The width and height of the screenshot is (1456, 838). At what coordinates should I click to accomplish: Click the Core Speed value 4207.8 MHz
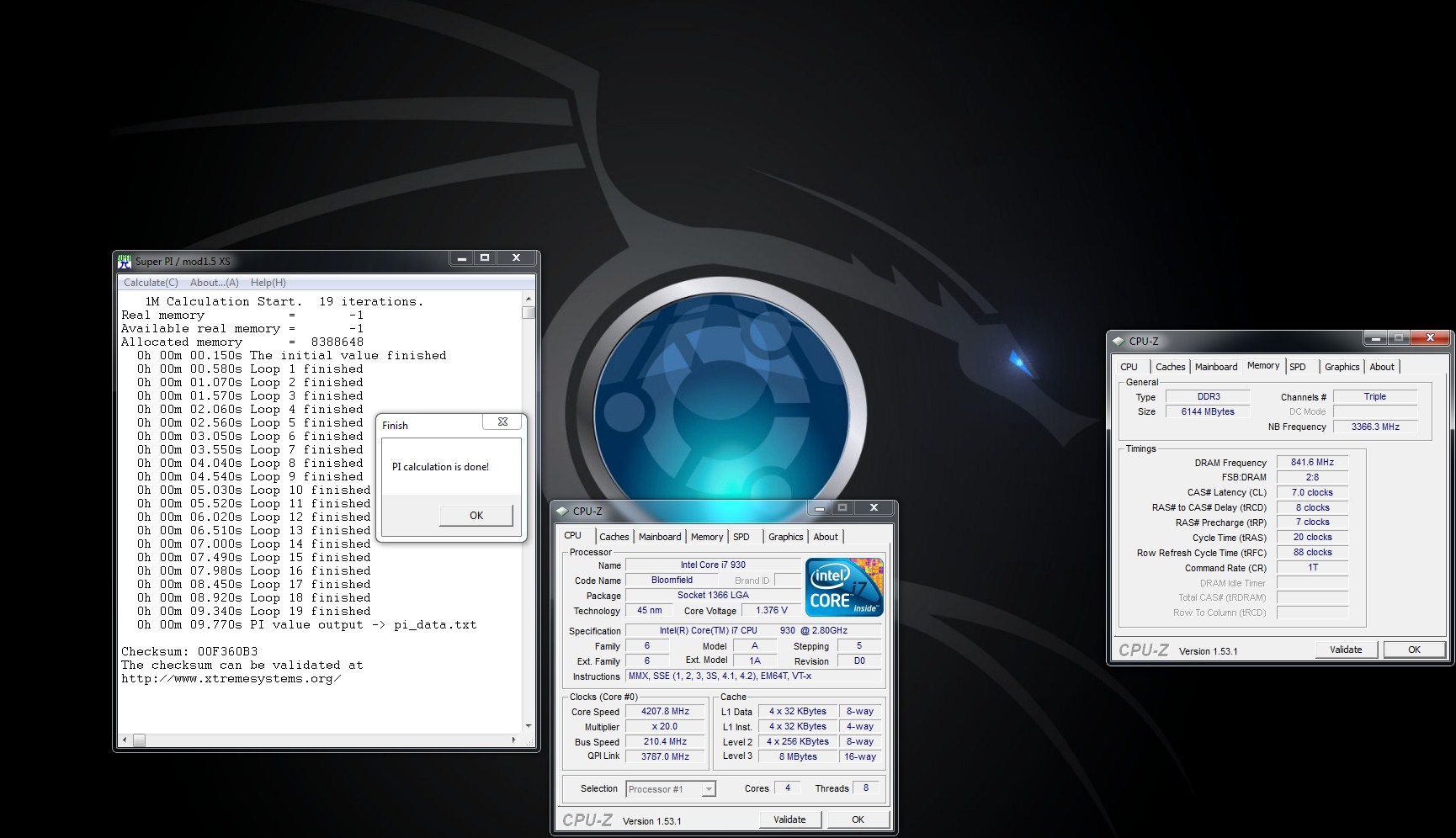665,712
